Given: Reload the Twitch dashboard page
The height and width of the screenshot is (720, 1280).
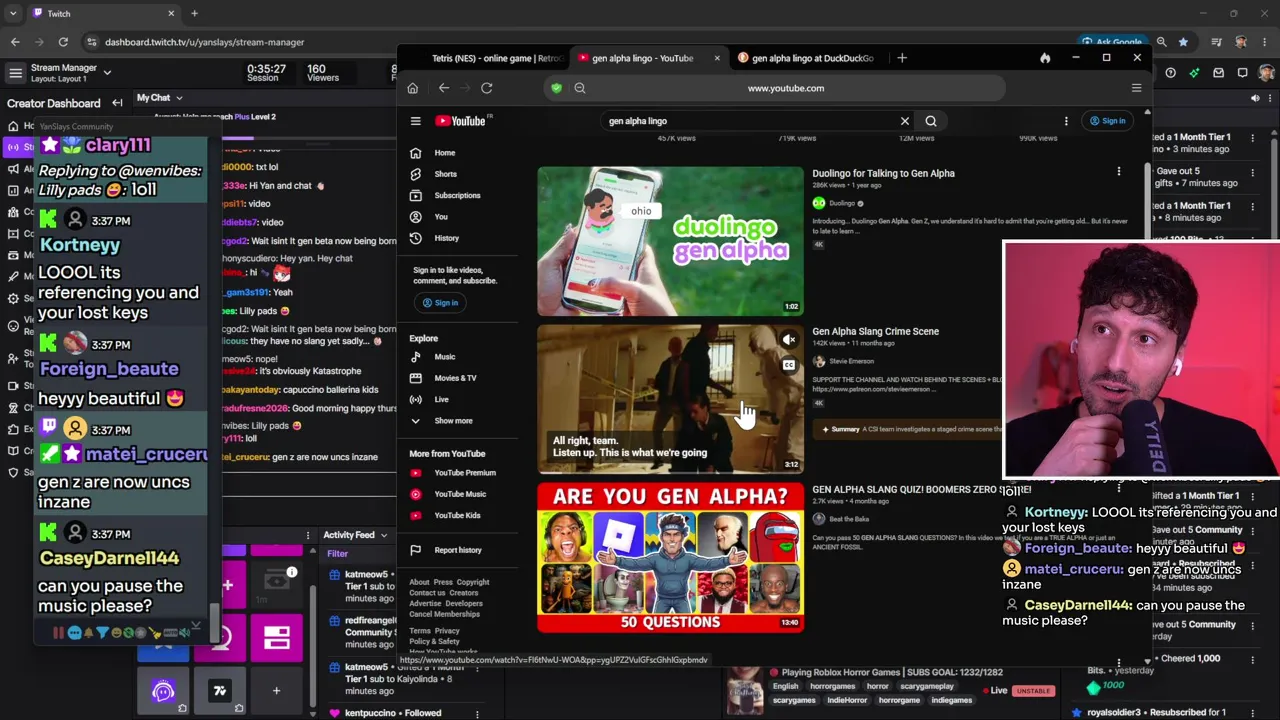Looking at the screenshot, I should click(63, 42).
